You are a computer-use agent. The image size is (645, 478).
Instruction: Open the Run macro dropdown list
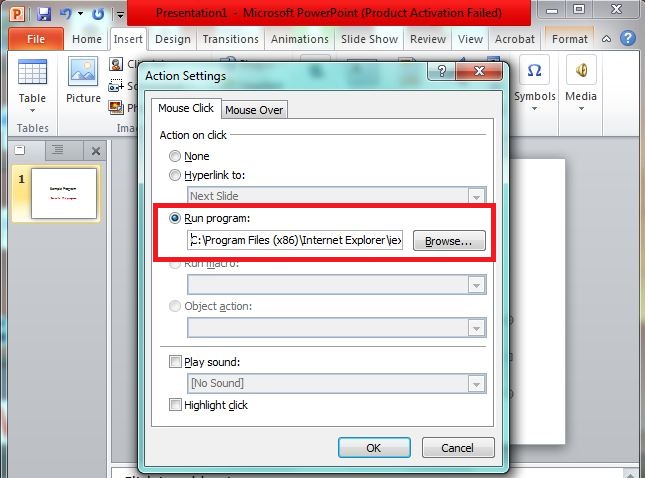(476, 285)
